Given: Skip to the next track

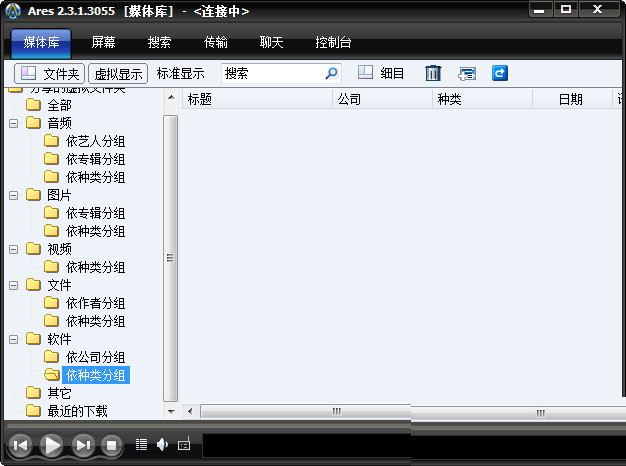Looking at the screenshot, I should 84,445.
